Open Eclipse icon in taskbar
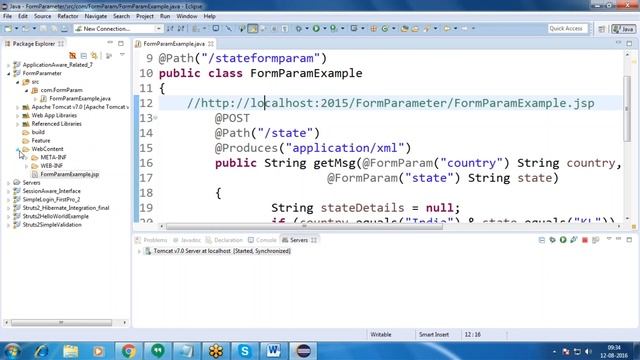 click(303, 351)
